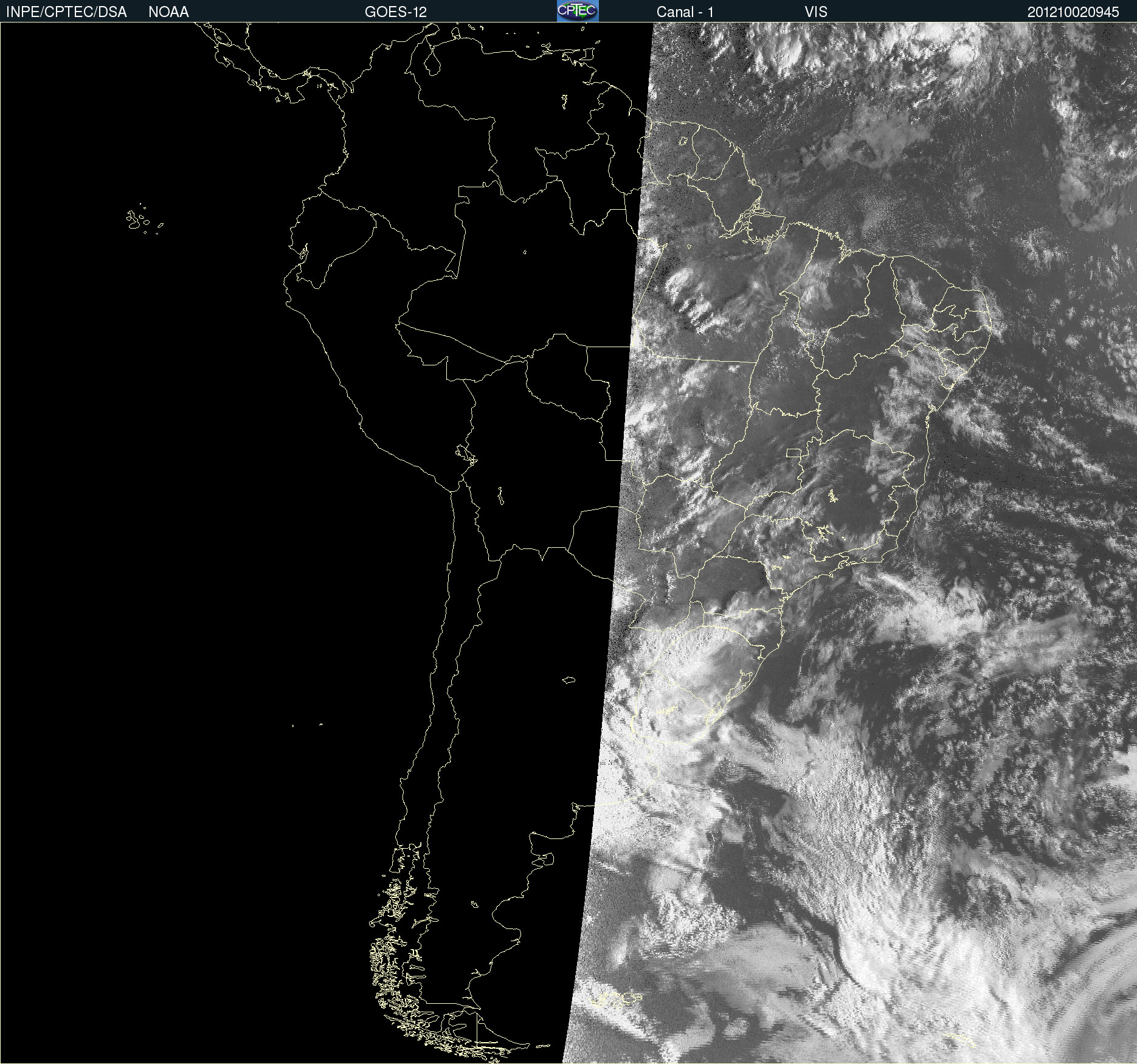Image resolution: width=1137 pixels, height=1064 pixels.
Task: Click the INPE/CPTEC/DSA header text
Action: (x=66, y=12)
